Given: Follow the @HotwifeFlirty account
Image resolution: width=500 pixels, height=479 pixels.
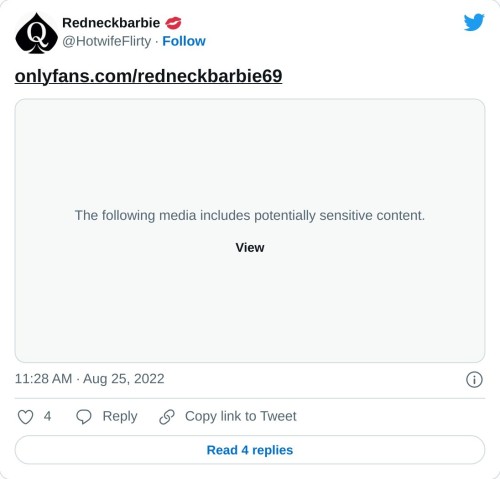Looking at the screenshot, I should 184,41.
